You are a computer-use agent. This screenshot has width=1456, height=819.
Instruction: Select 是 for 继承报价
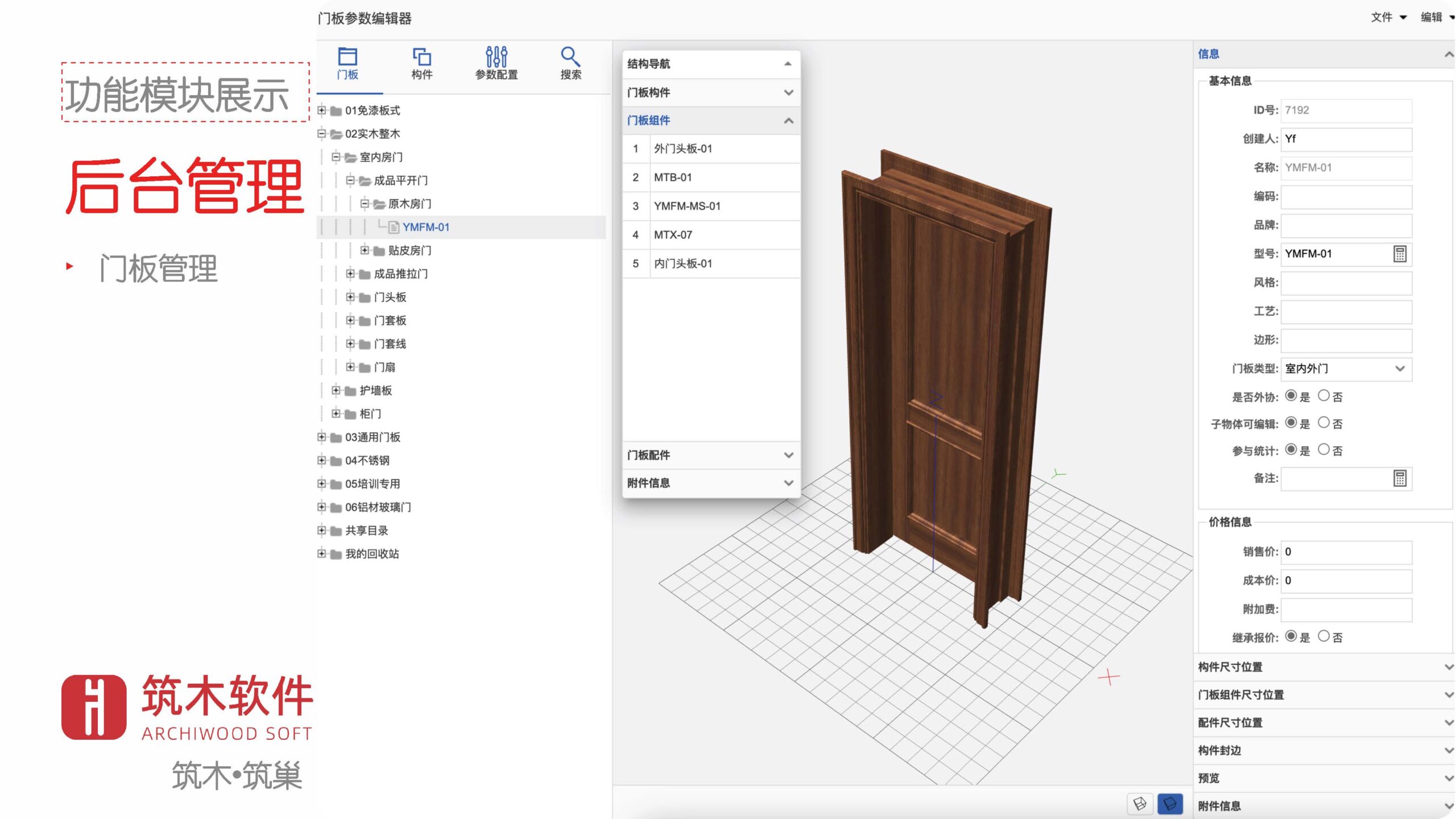tap(1291, 636)
